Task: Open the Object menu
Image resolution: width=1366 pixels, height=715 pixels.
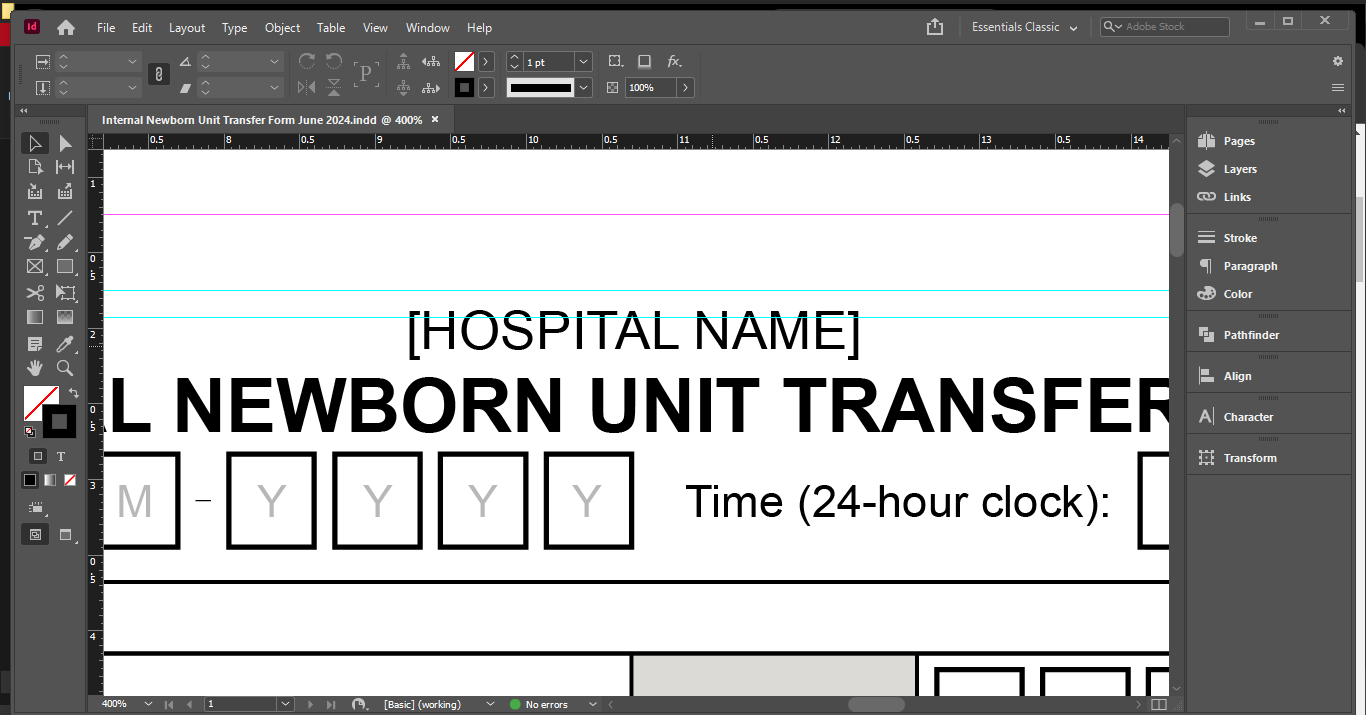Action: click(x=282, y=27)
